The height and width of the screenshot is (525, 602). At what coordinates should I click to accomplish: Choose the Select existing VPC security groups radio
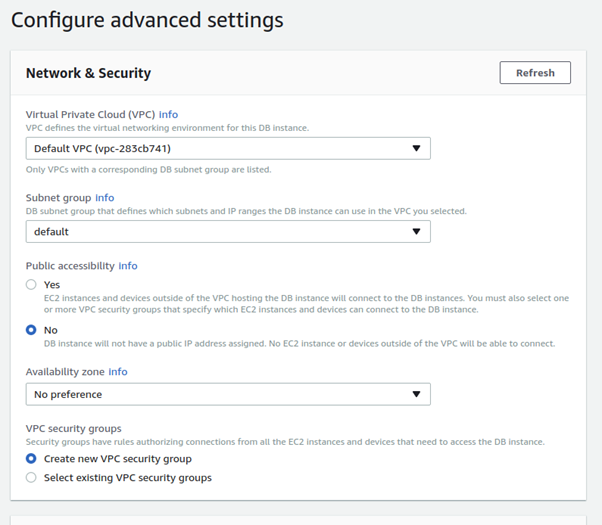coord(32,478)
